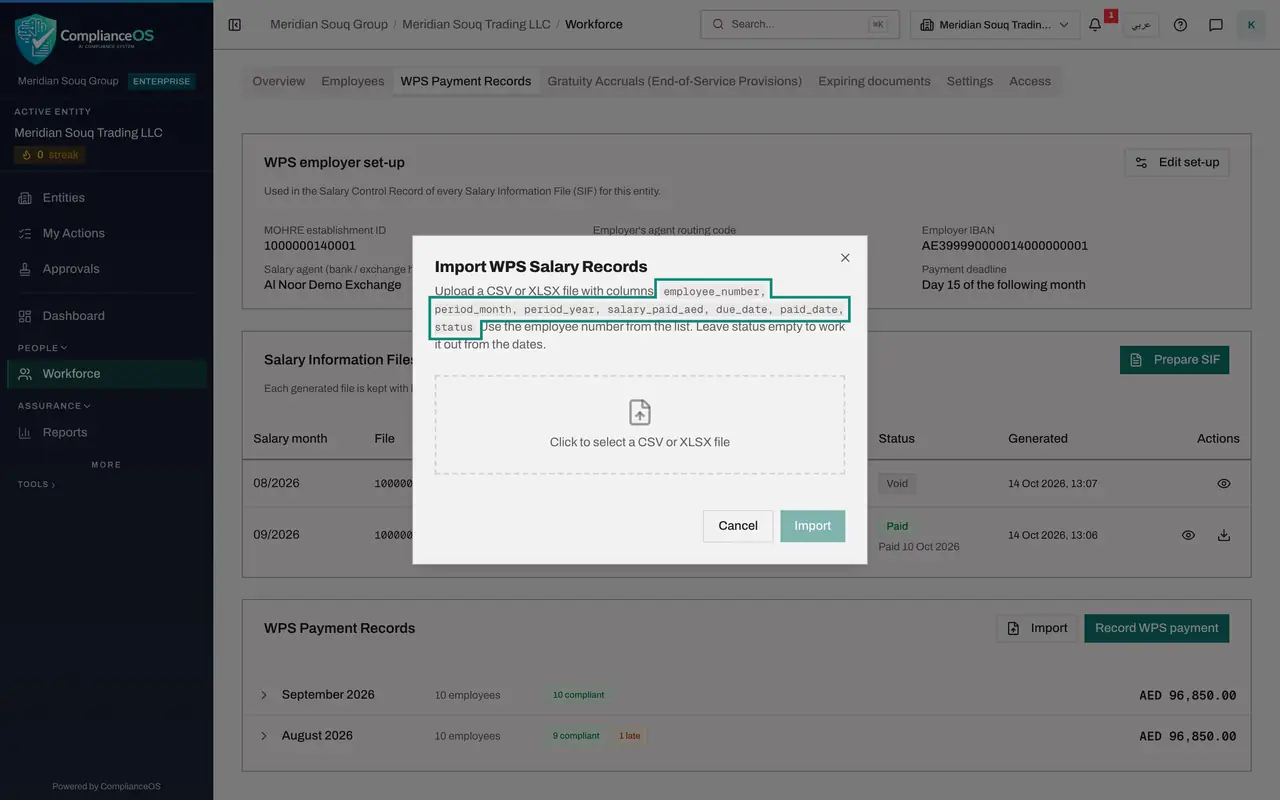The width and height of the screenshot is (1280, 800).
Task: View the 09/2026 salary file
Action: coord(1188,535)
